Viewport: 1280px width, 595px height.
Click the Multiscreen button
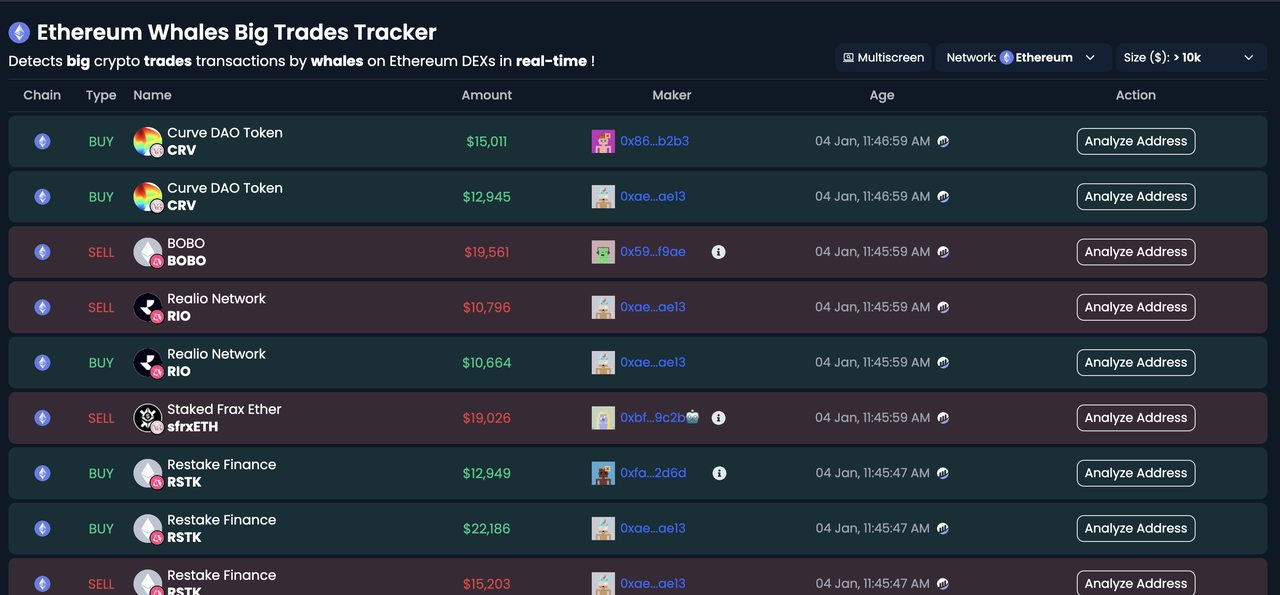click(x=883, y=57)
